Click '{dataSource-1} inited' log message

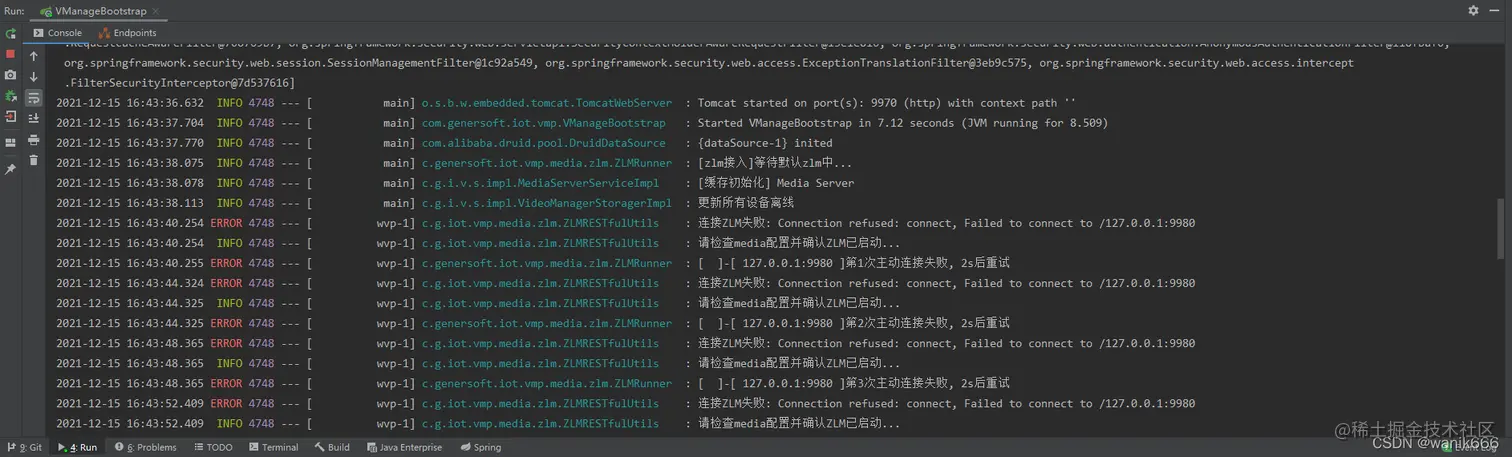[764, 143]
